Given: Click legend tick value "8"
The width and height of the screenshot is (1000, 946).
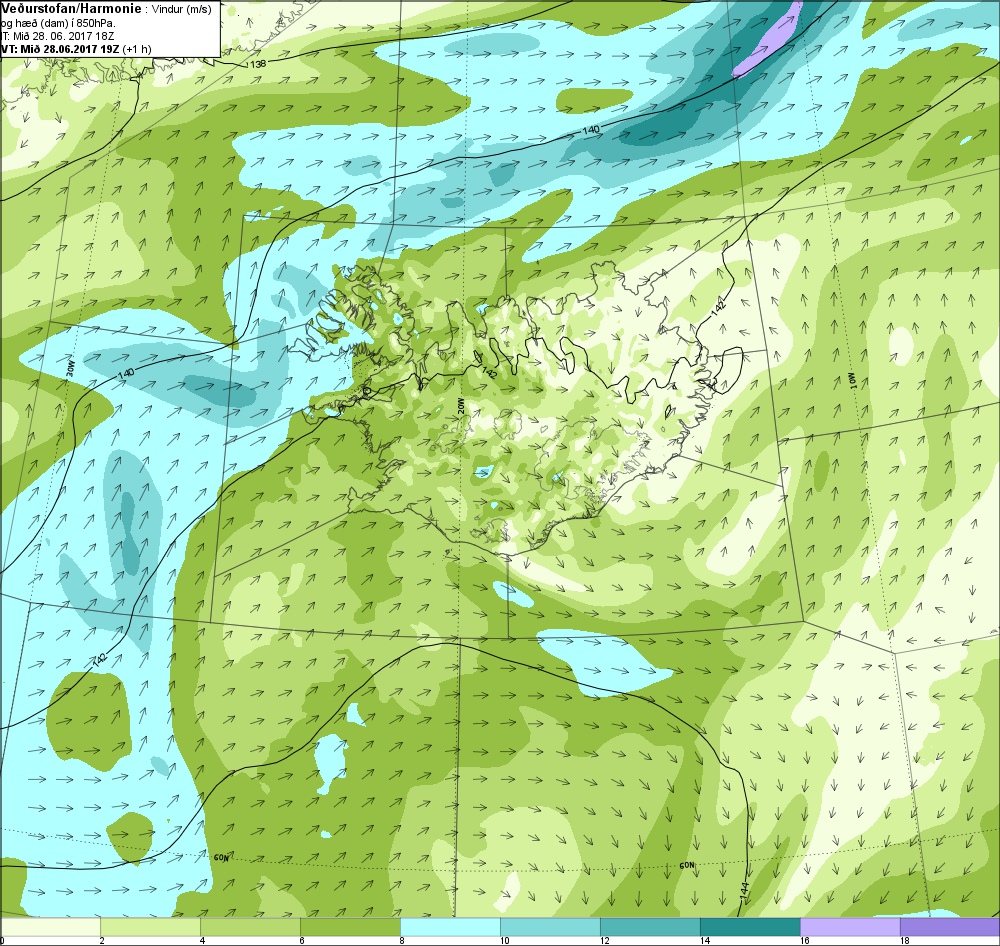Looking at the screenshot, I should (x=402, y=940).
